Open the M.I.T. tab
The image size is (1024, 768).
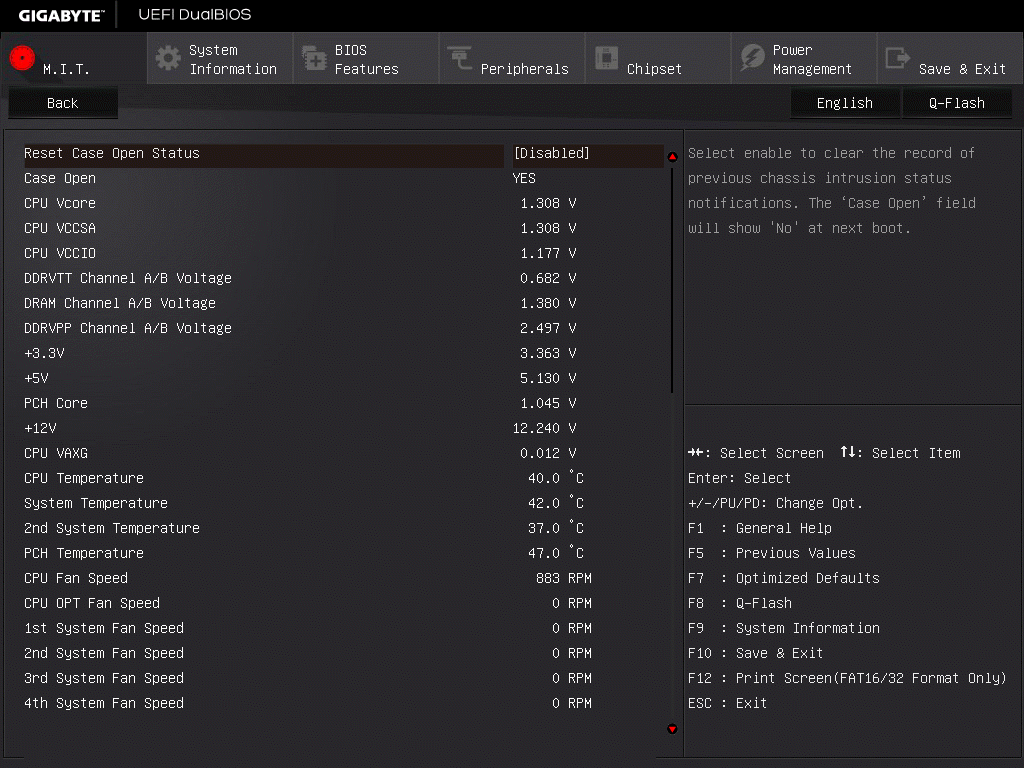(74, 59)
